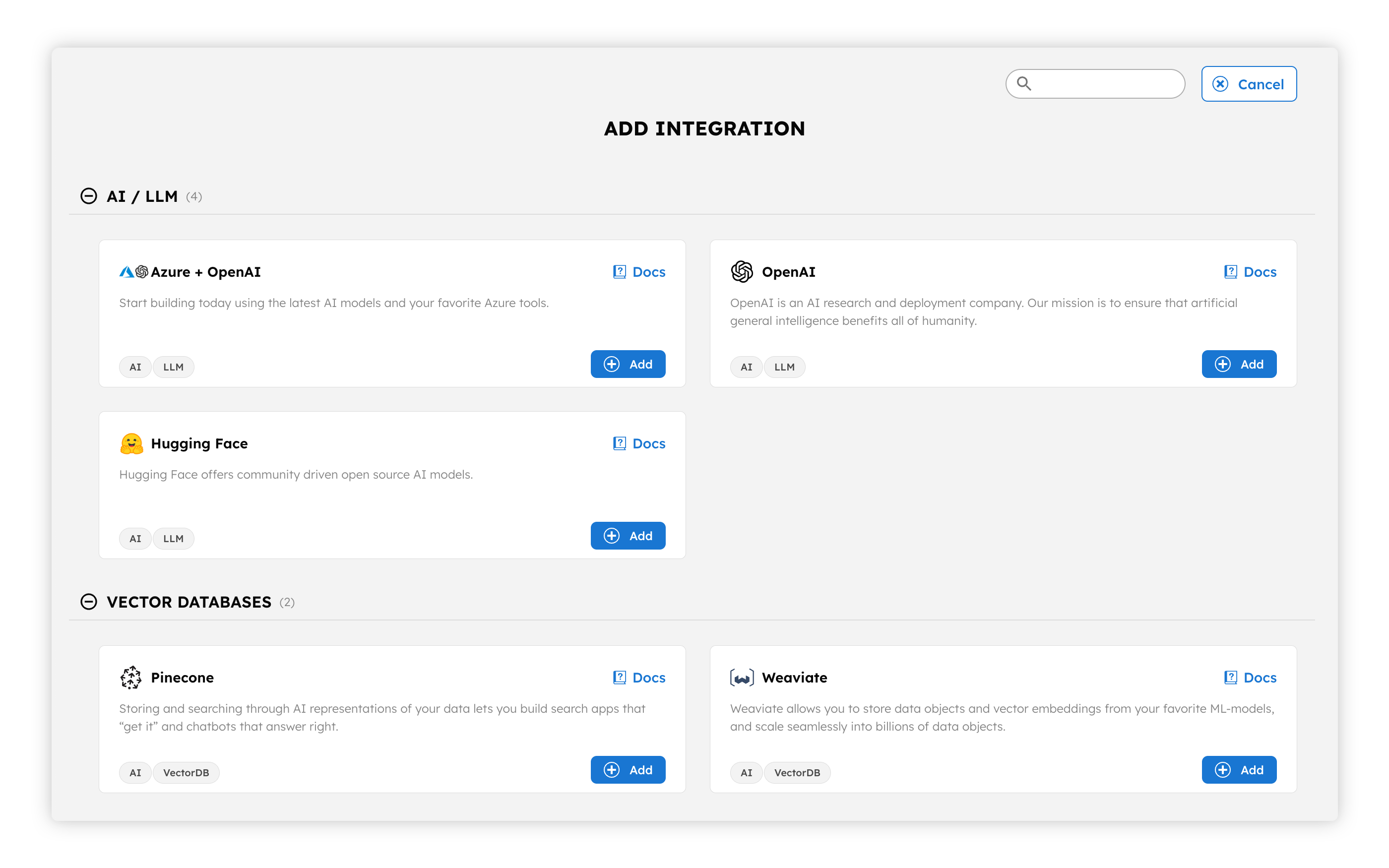Toggle the AI tag on the Pinecone card
This screenshot has width=1389, height=868.
pyautogui.click(x=135, y=772)
